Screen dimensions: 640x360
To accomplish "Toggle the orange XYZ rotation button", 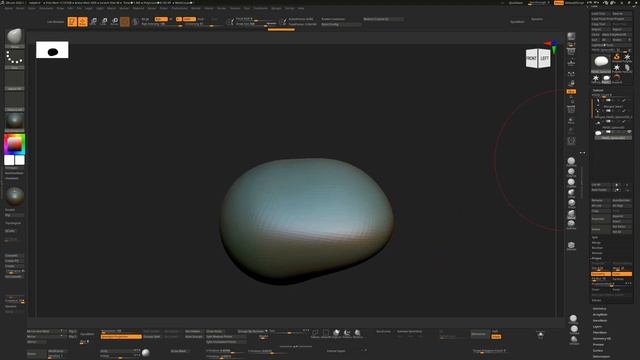I will (571, 91).
